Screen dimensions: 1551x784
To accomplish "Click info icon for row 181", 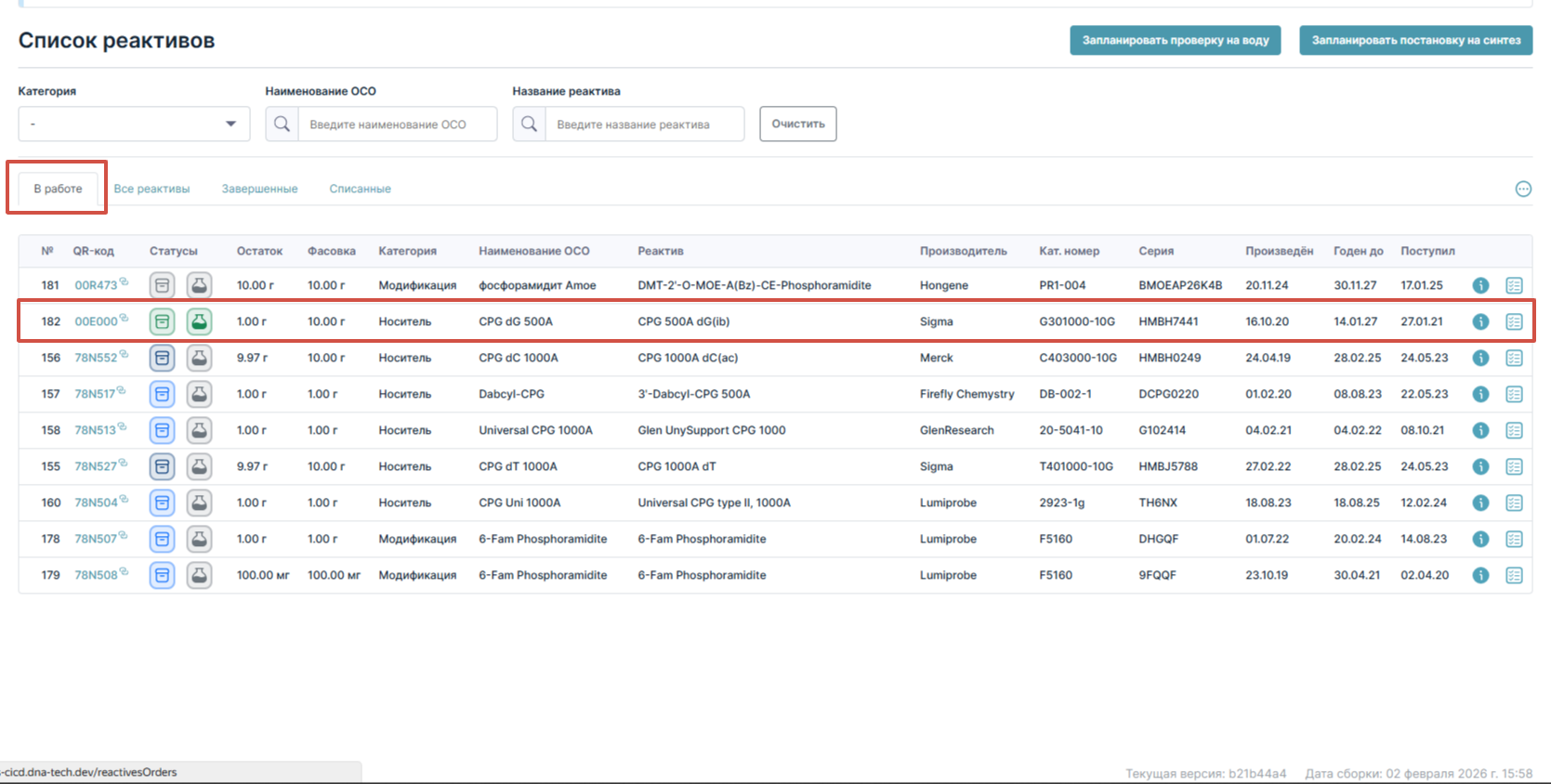I will 1480,285.
